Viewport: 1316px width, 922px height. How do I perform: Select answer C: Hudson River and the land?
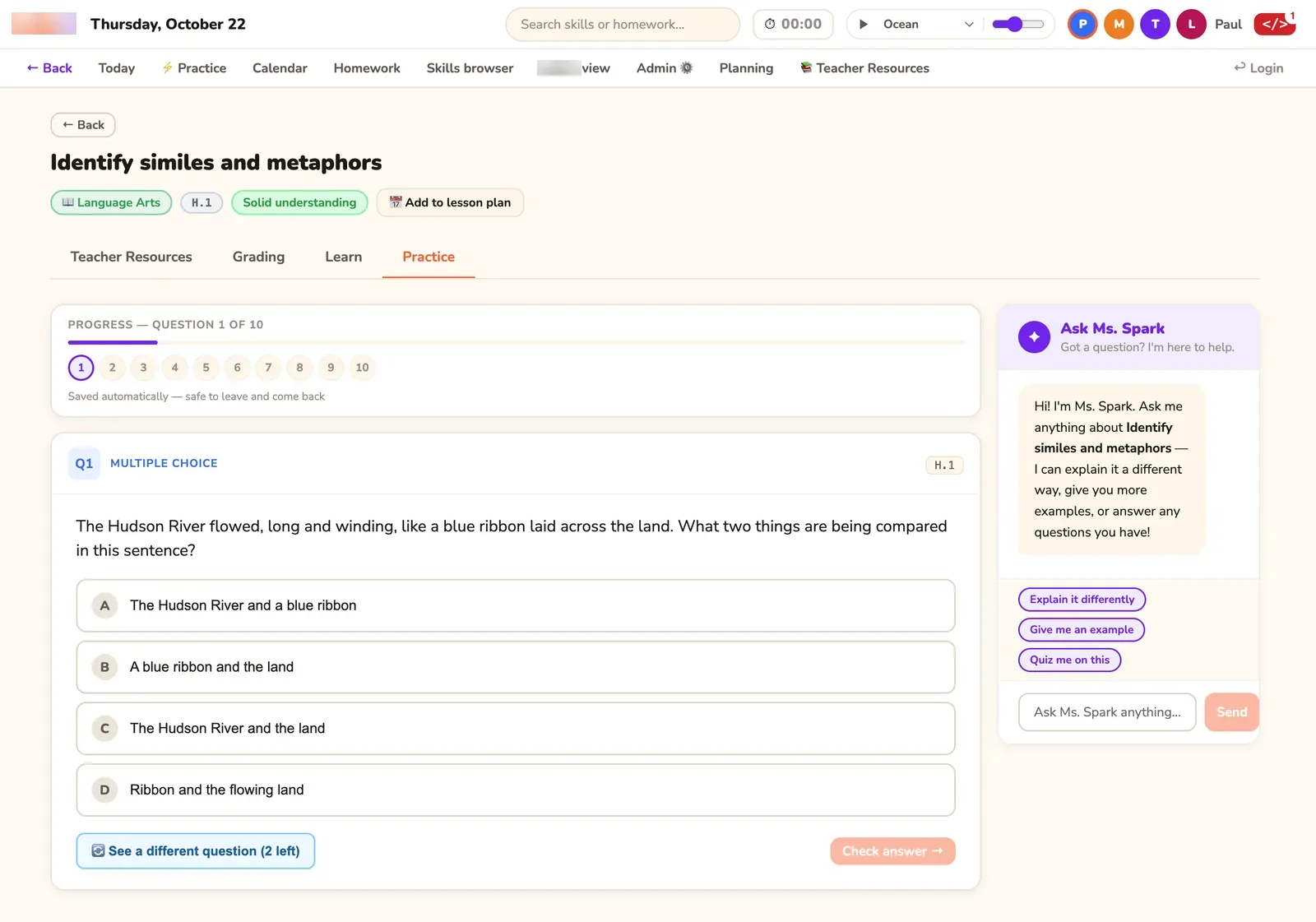point(516,729)
